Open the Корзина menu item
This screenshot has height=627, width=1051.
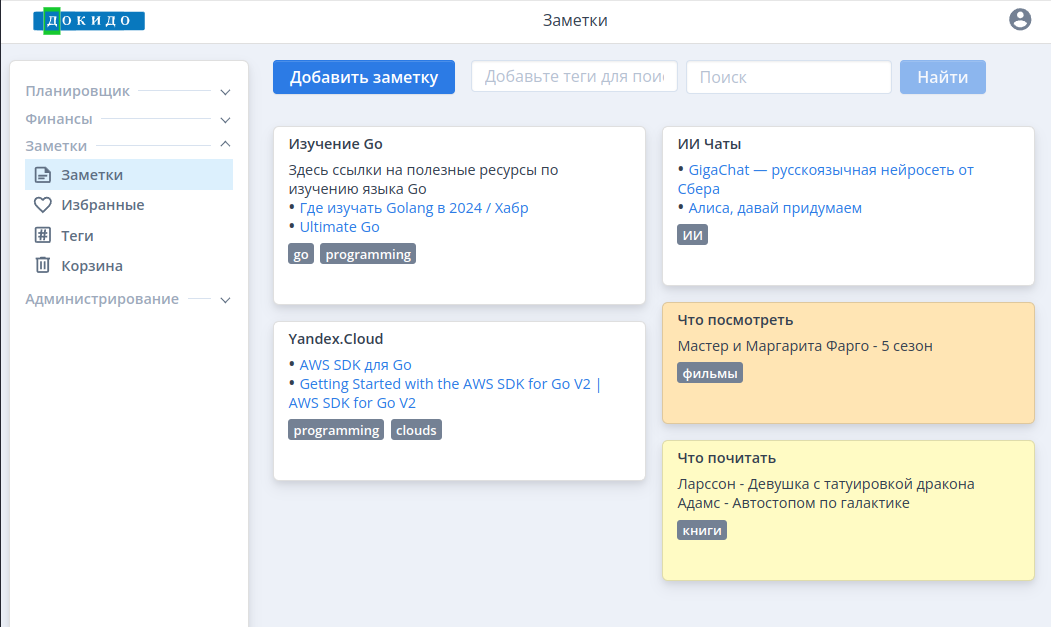point(129,266)
